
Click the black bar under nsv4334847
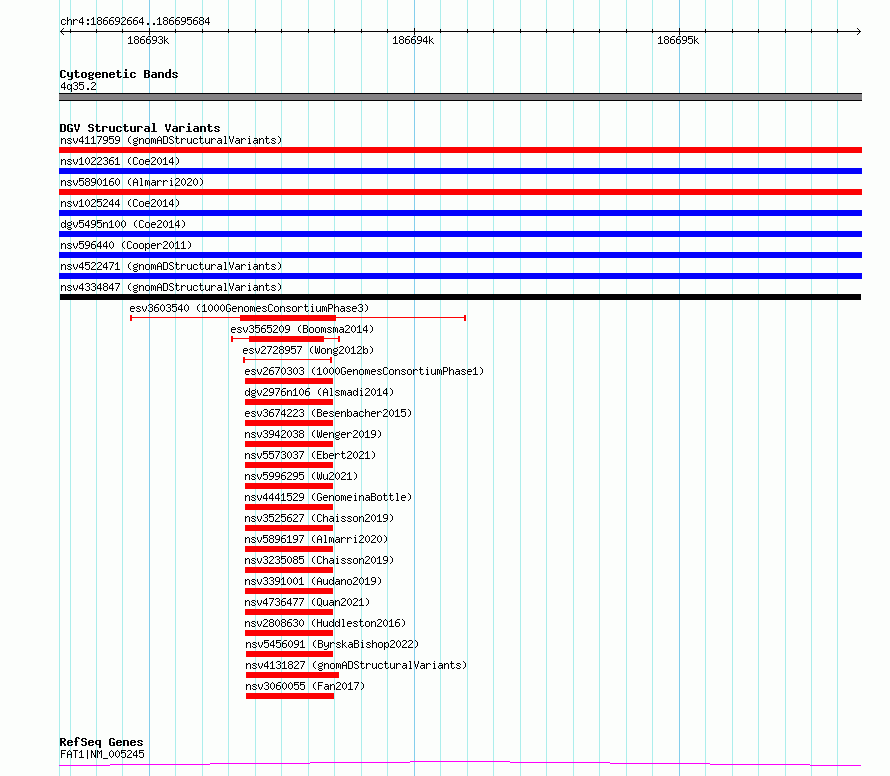coord(460,297)
